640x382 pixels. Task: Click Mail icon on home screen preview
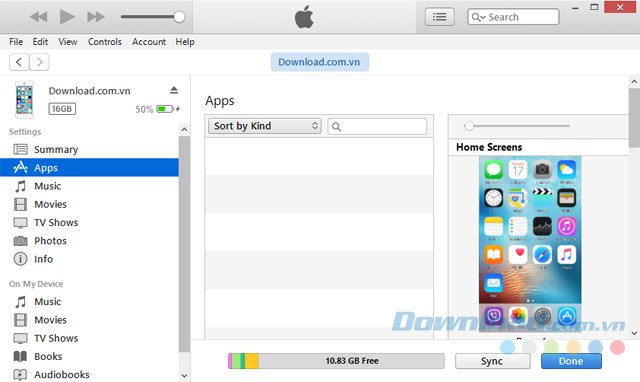[x=493, y=283]
